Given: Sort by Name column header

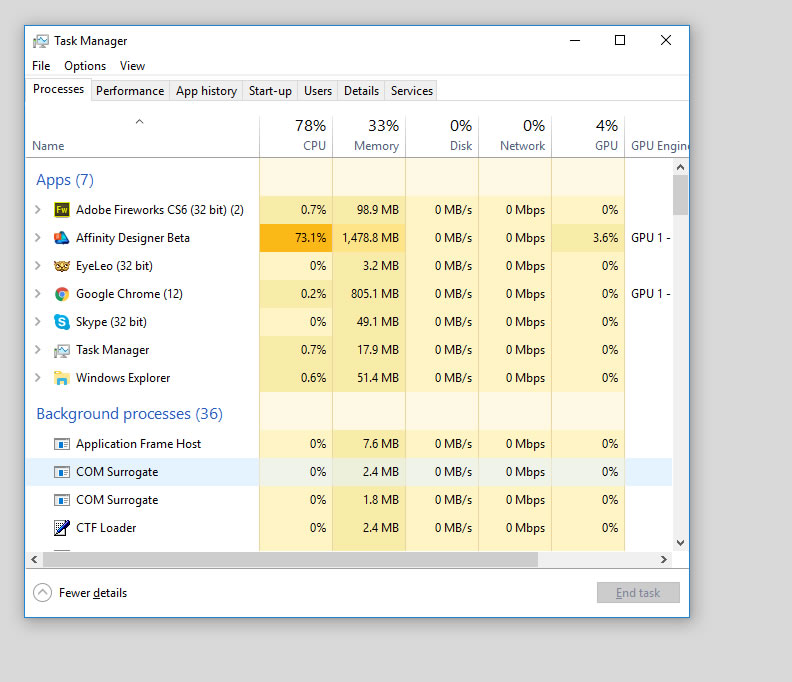Looking at the screenshot, I should tap(142, 136).
